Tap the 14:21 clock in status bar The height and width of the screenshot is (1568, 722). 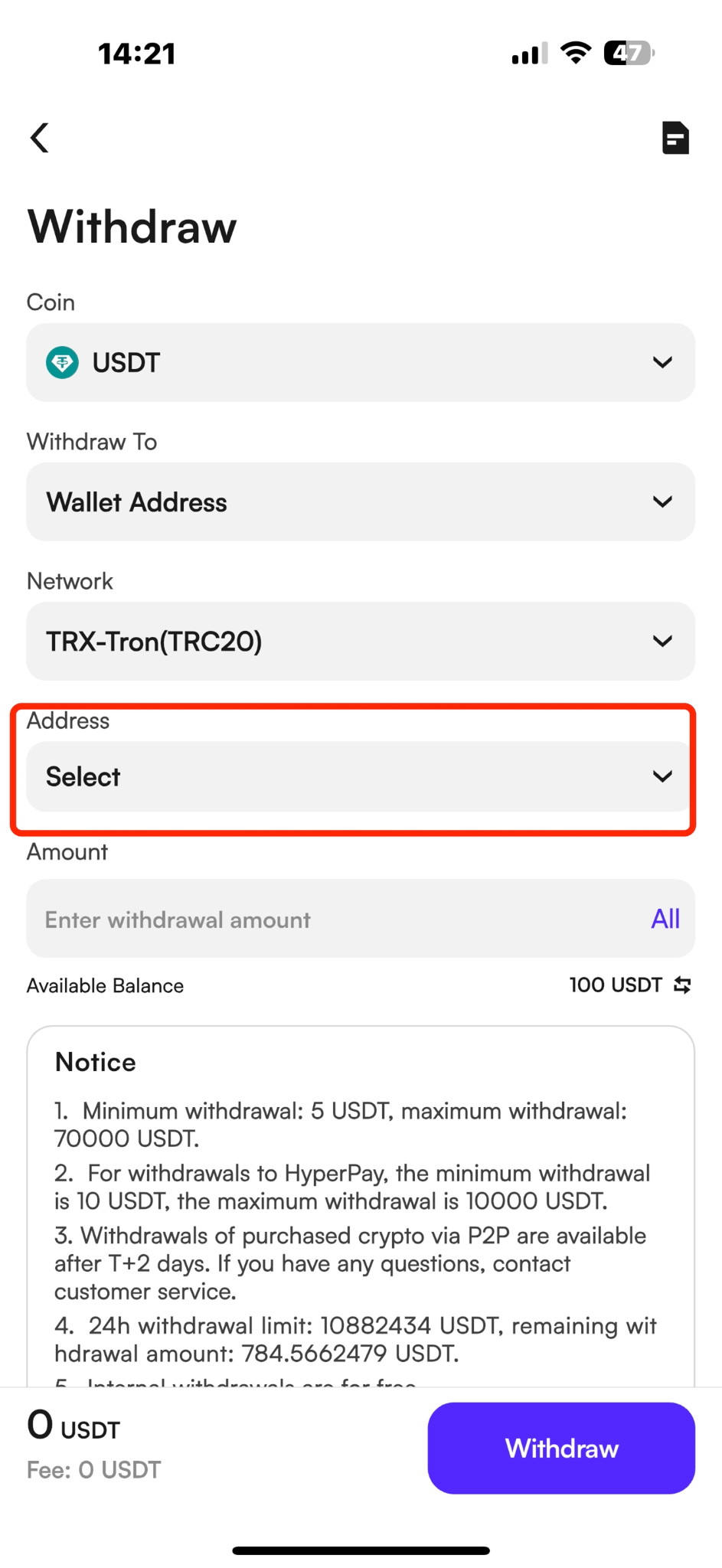pos(137,54)
